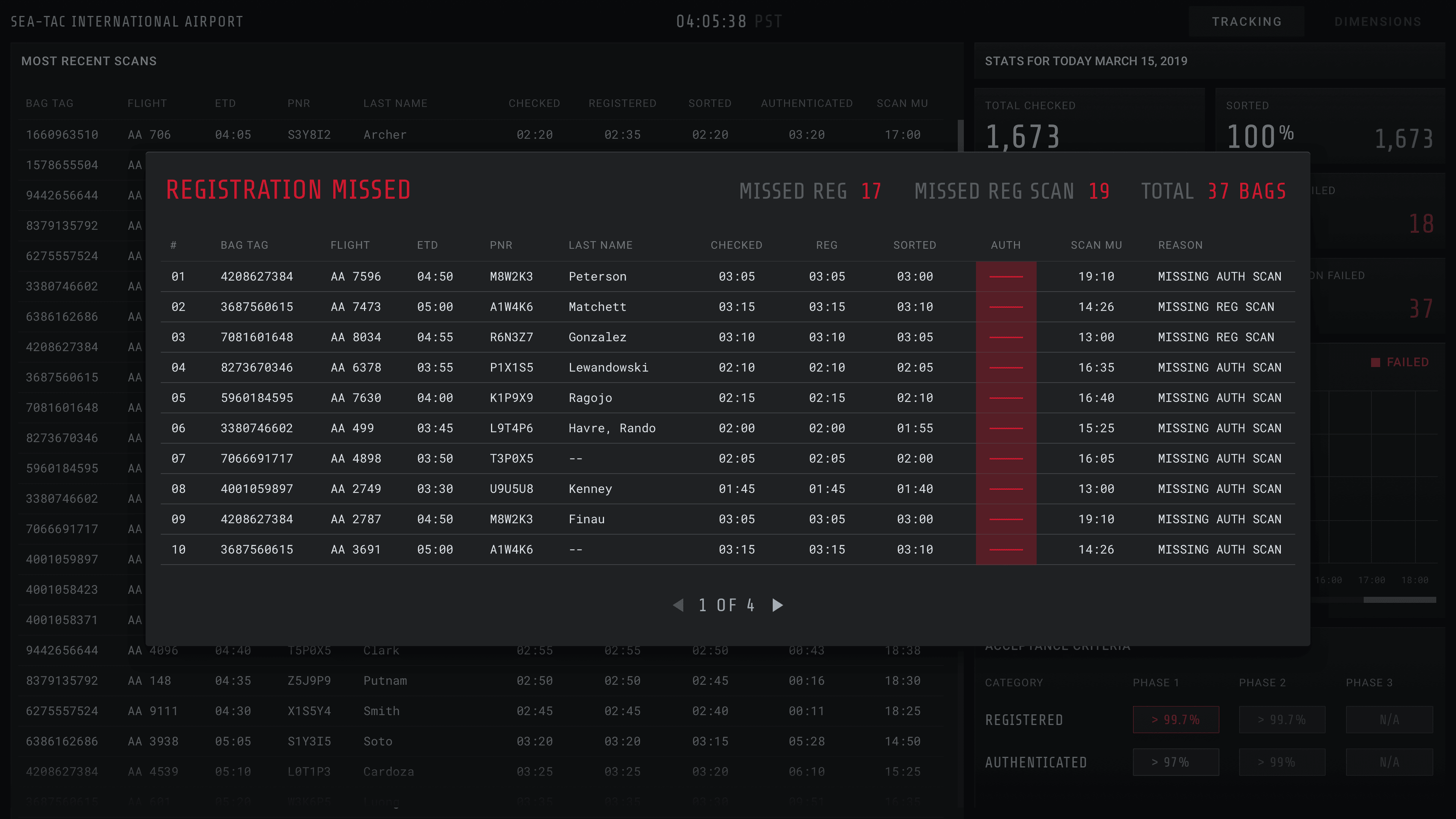Click the Scan MU column header in modal
The height and width of the screenshot is (819, 1456).
pyautogui.click(x=1096, y=245)
